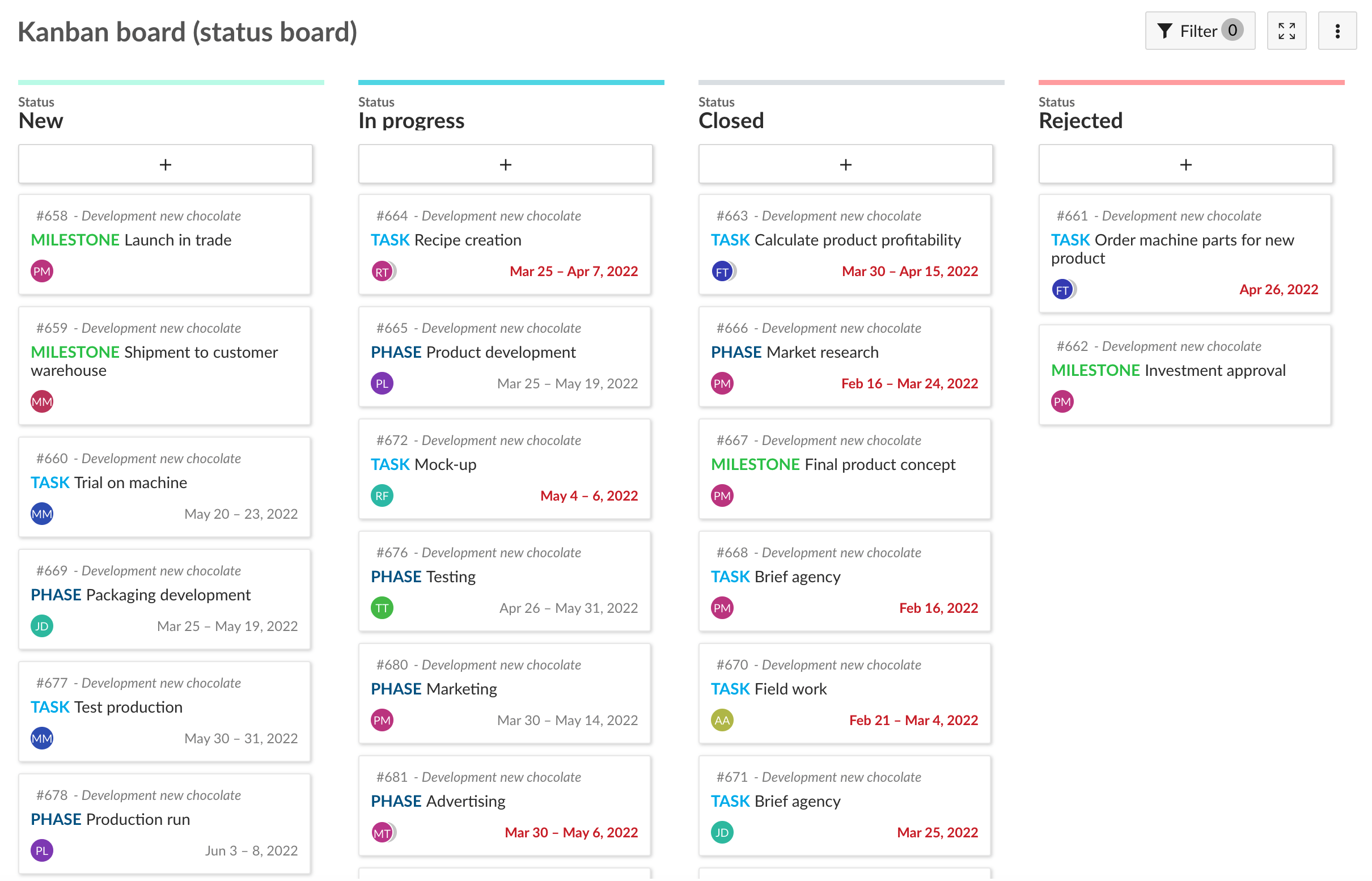Screen dimensions: 1372x881
Task: Open the Filter panel
Action: [1200, 31]
